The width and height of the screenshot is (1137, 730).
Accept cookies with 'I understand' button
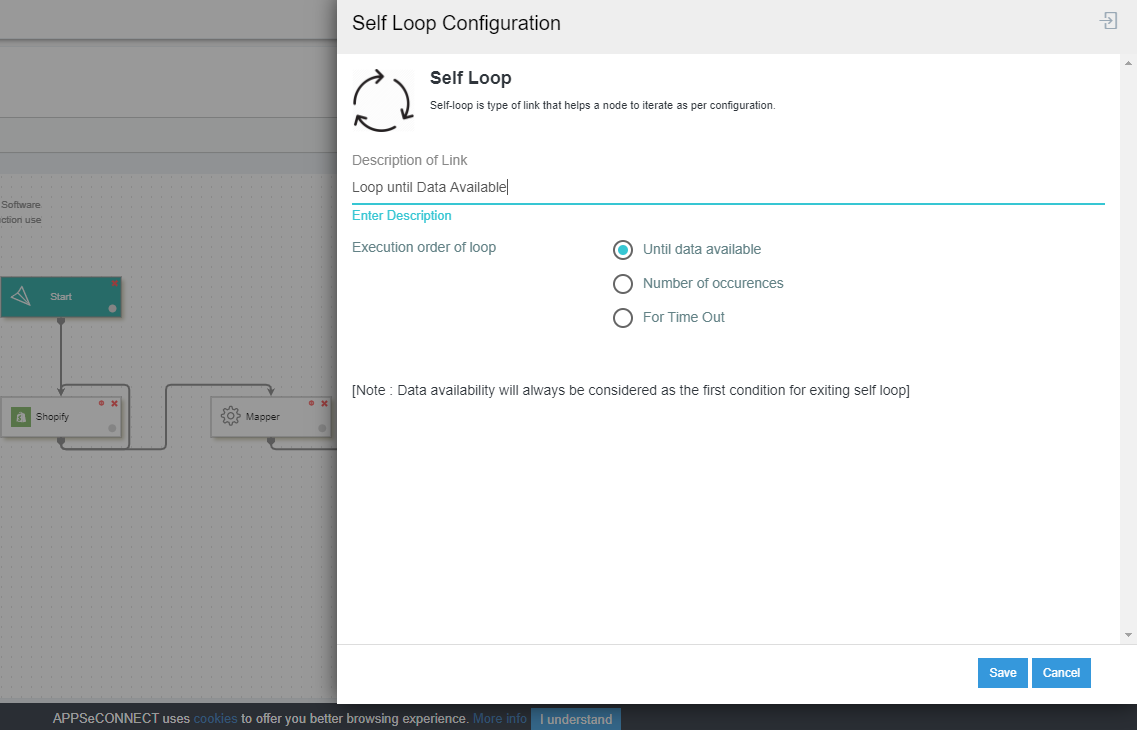(x=575, y=719)
